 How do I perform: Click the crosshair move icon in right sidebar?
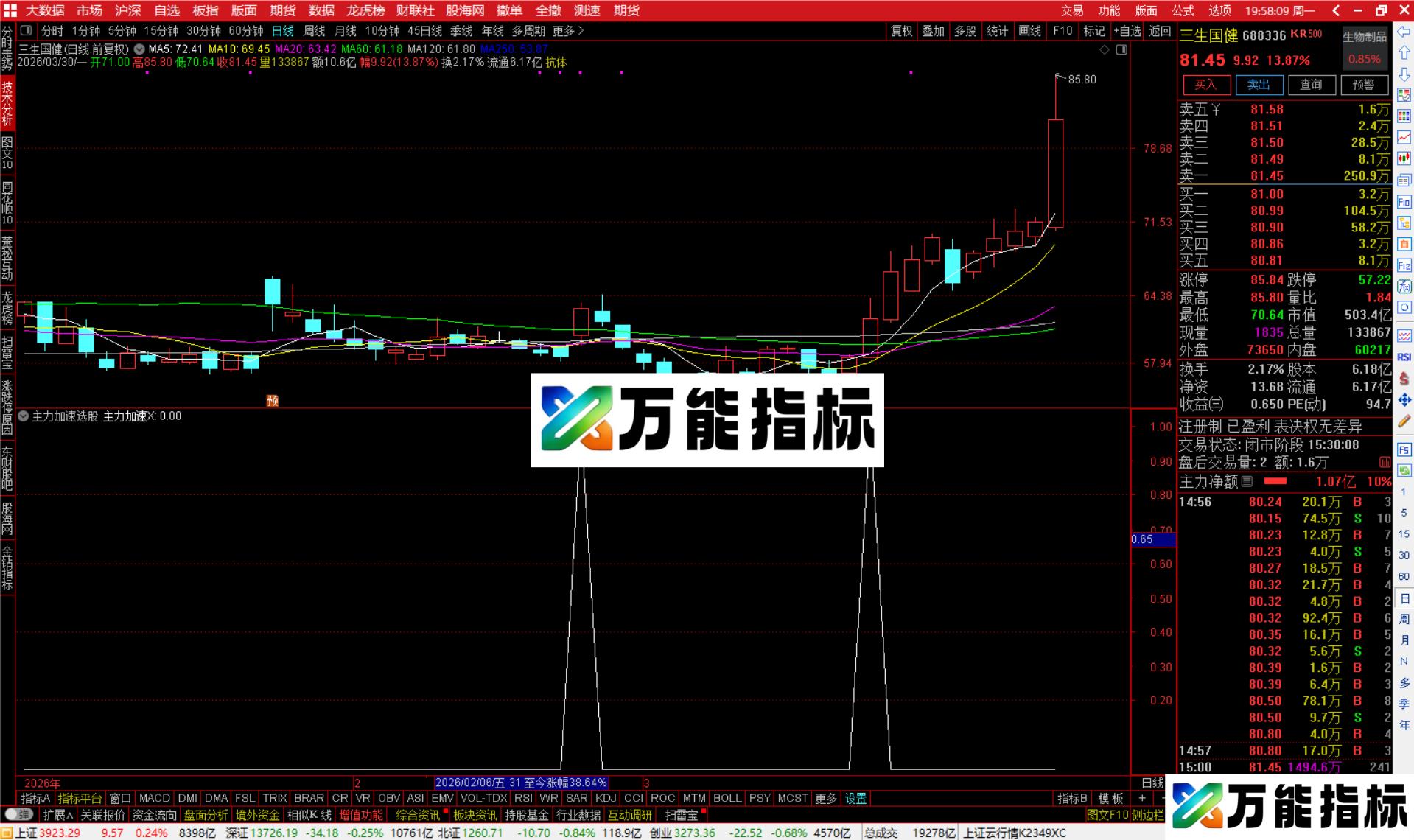tap(1404, 399)
